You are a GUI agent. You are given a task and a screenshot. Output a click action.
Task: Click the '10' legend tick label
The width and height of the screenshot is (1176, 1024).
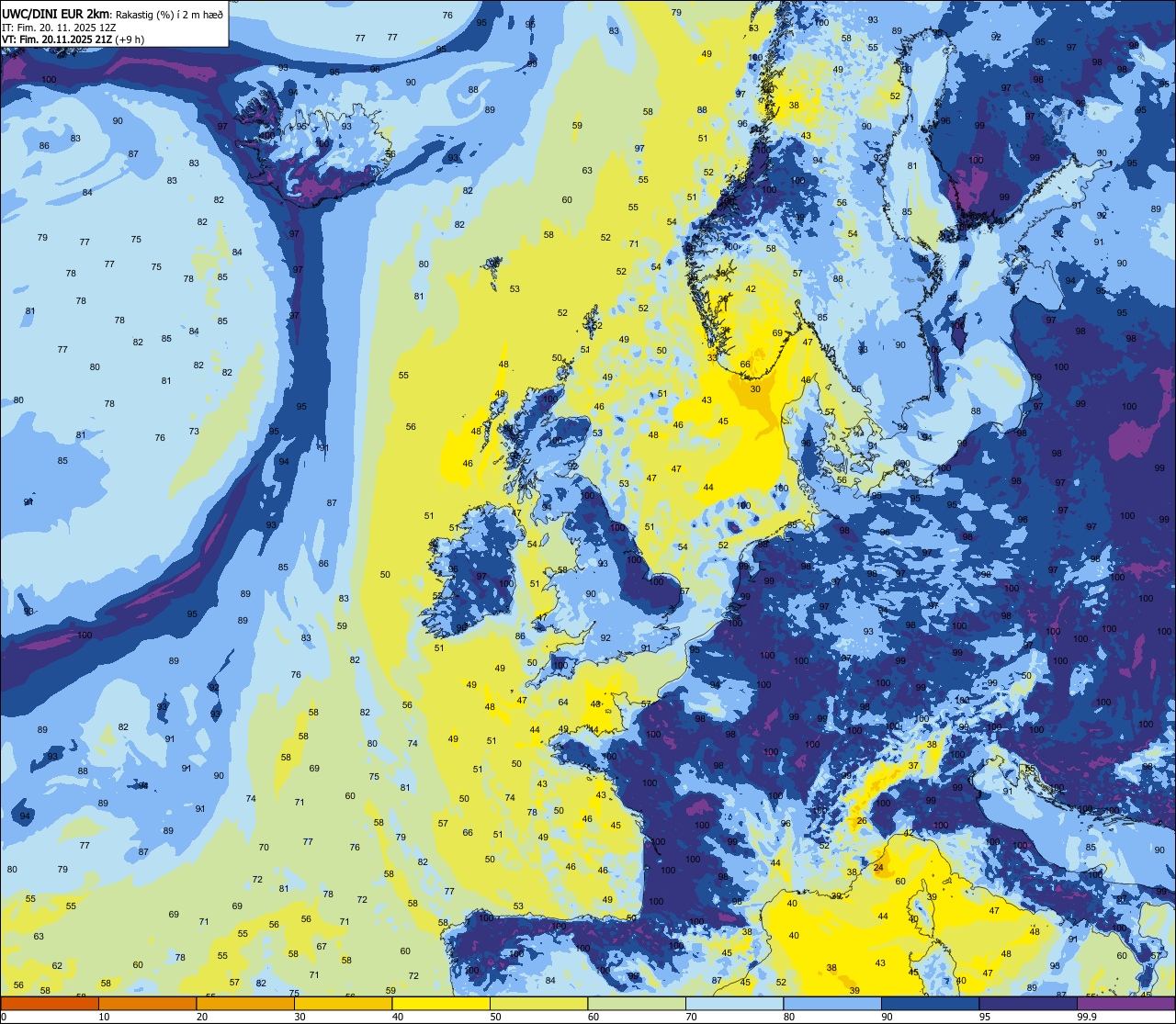[104, 1017]
